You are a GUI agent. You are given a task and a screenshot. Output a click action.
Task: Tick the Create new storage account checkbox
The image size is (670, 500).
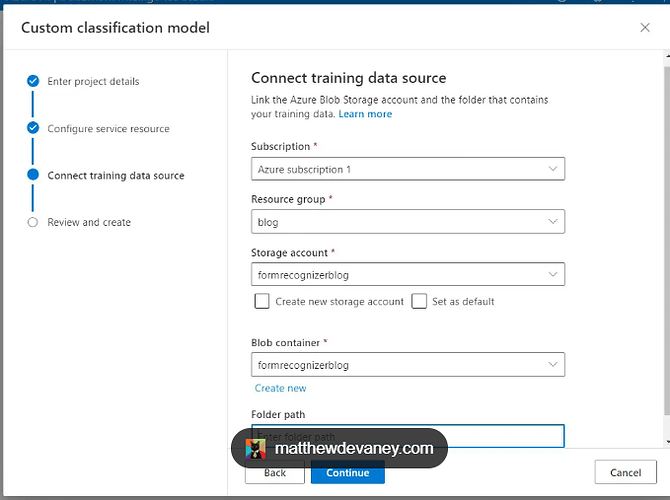262,301
